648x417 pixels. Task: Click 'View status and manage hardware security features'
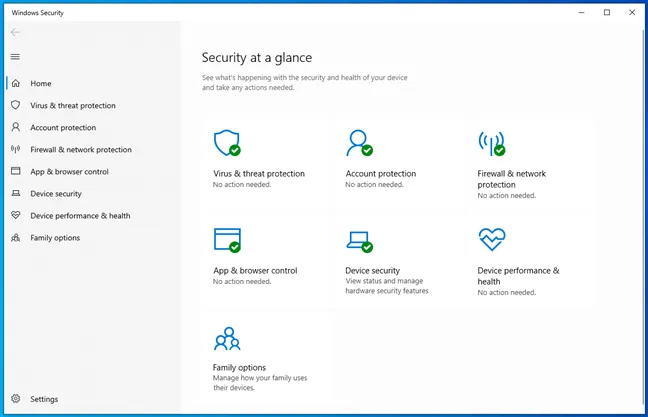click(x=387, y=286)
